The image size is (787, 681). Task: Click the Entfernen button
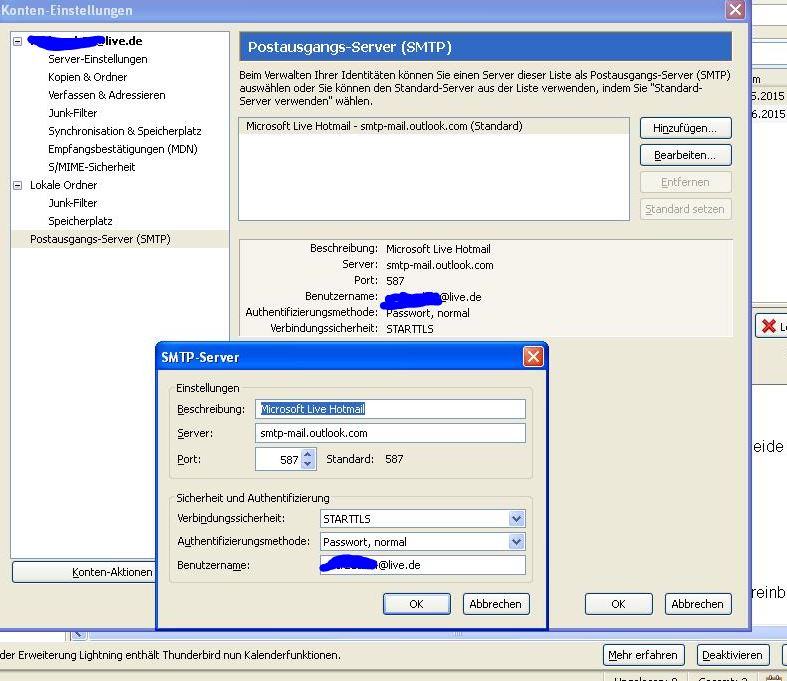(x=685, y=182)
